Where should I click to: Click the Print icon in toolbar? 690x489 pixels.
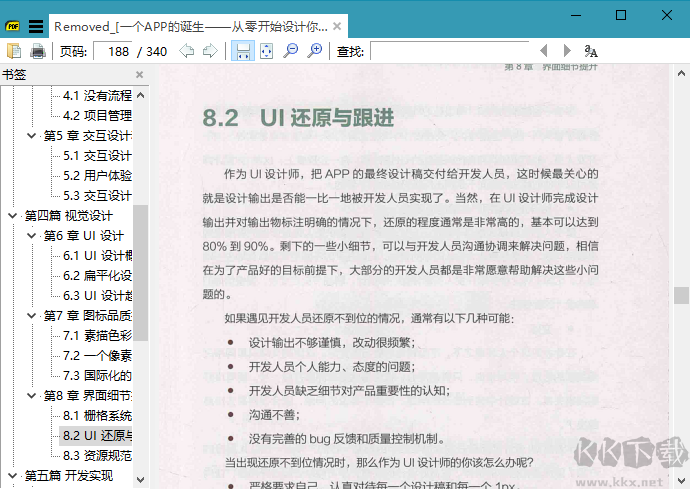(x=37, y=51)
